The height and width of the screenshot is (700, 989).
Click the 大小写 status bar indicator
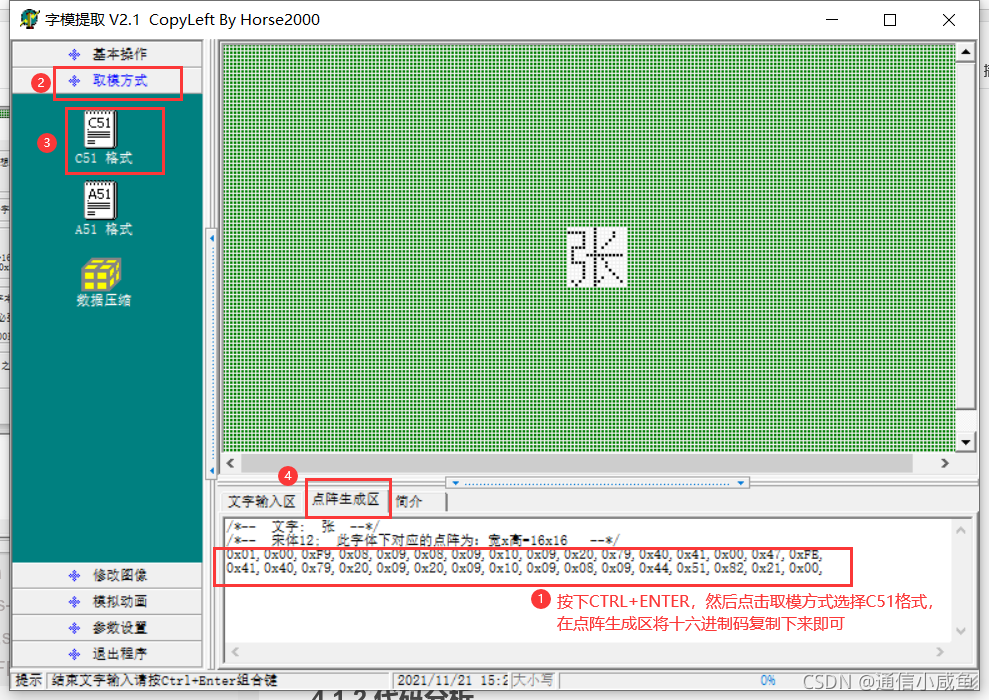(534, 680)
